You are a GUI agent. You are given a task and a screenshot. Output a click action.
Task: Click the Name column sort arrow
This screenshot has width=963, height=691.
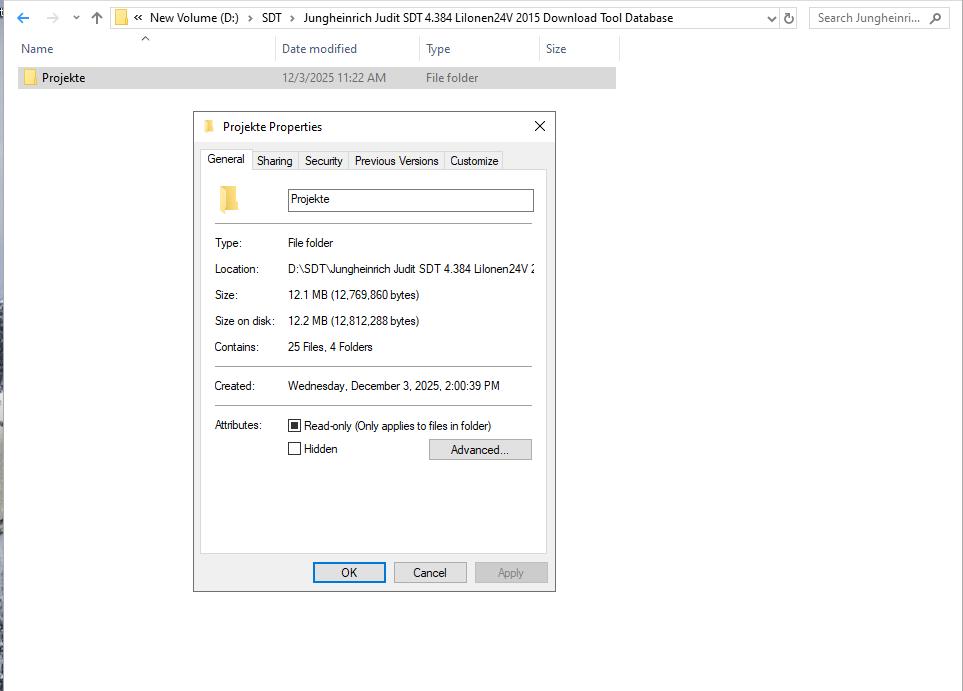(x=145, y=38)
